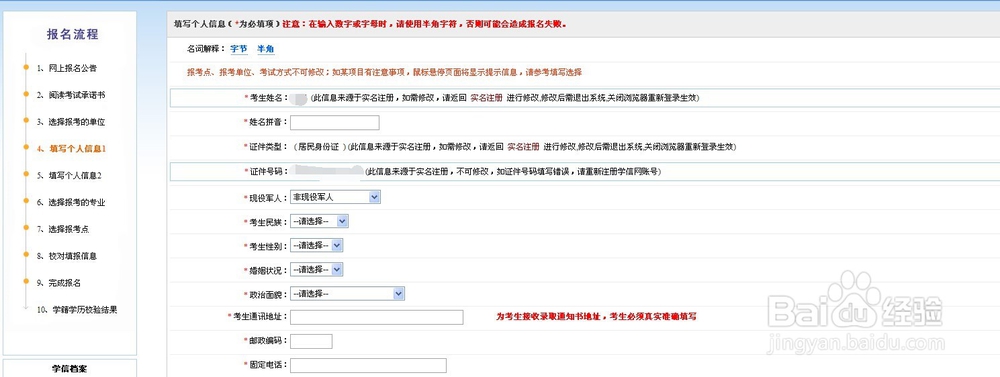Open step 7 选择报考点
1000x377 pixels.
62,229
